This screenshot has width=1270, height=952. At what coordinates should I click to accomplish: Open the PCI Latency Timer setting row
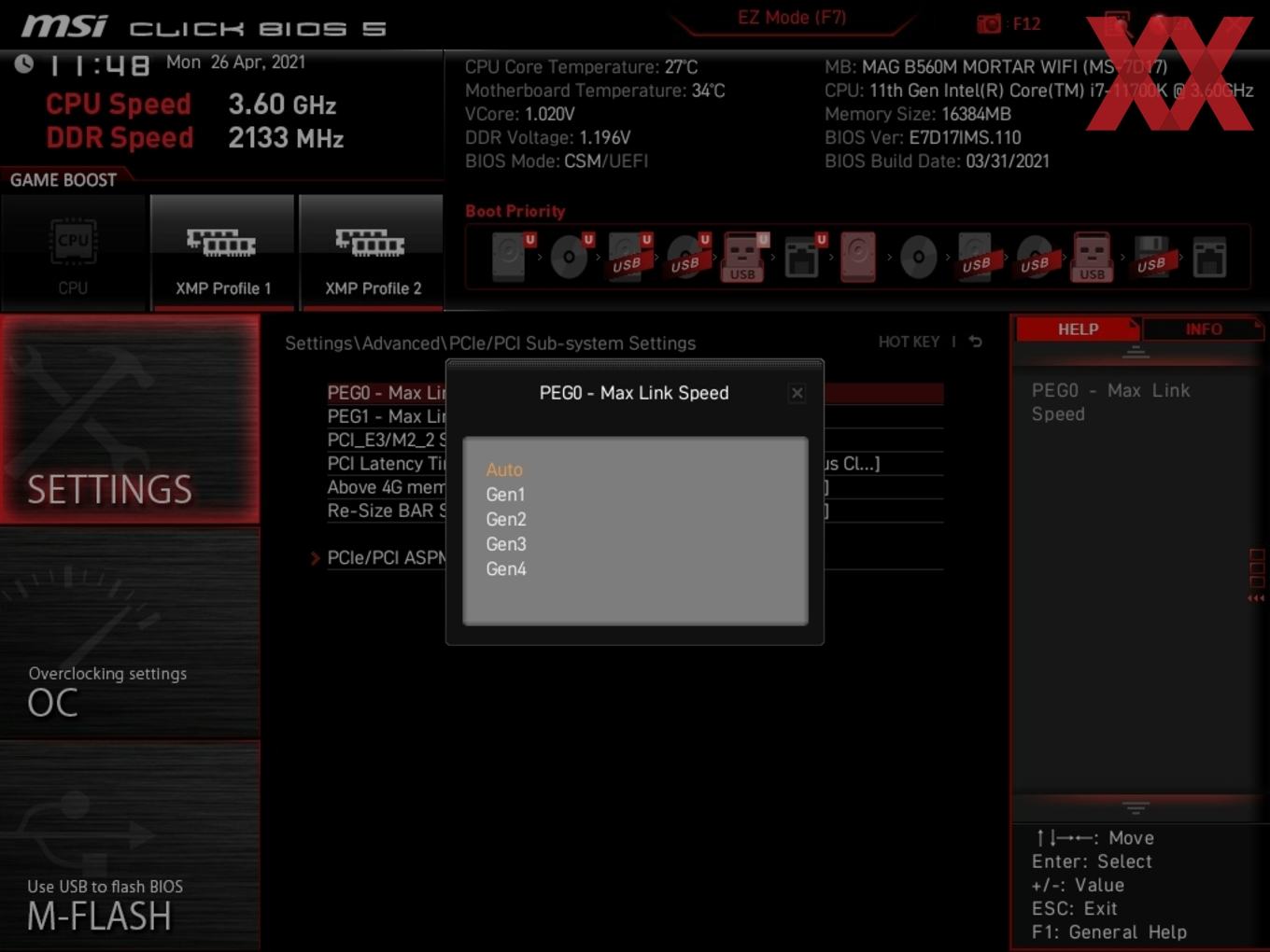click(635, 463)
